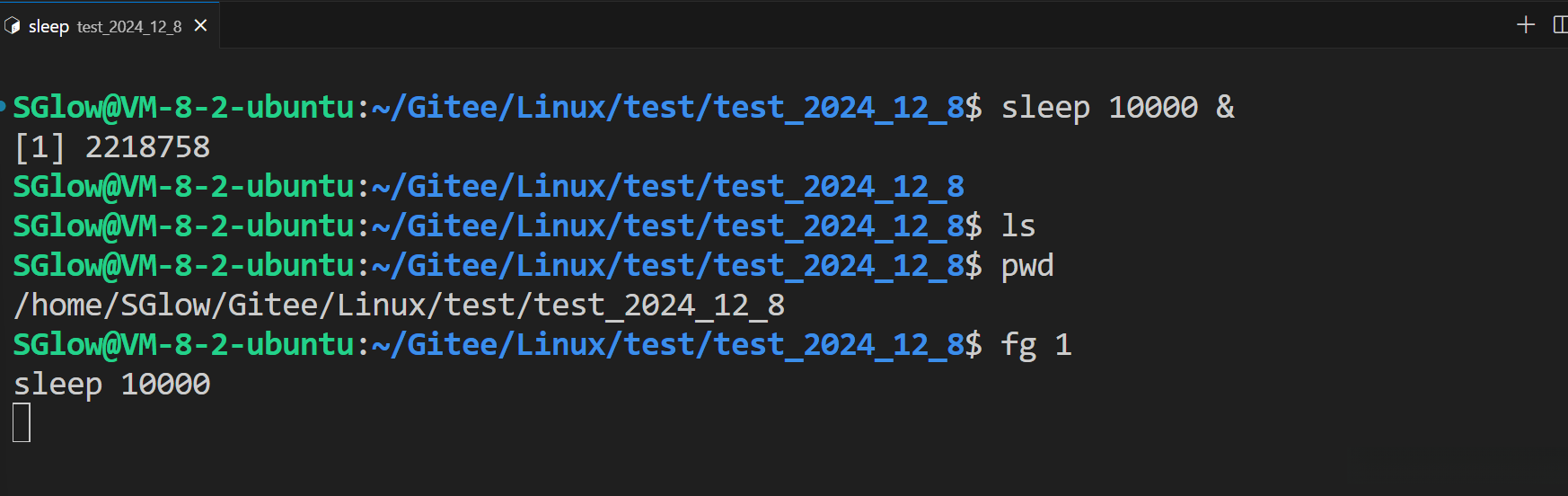This screenshot has height=496, width=1568.
Task: Click the directory path on the "ls" prompt line
Action: [668, 226]
